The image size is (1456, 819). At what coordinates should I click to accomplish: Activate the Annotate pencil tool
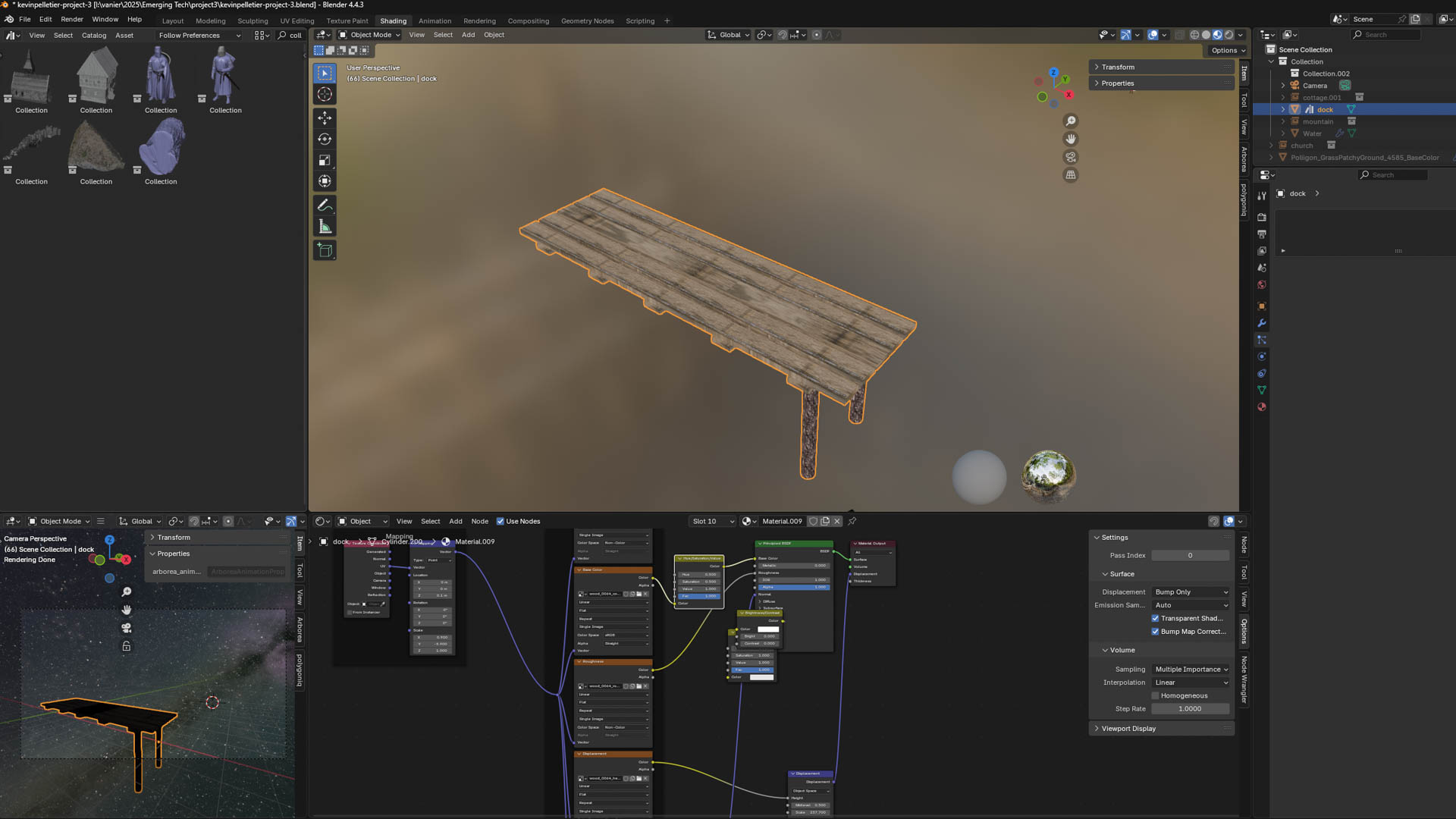325,206
